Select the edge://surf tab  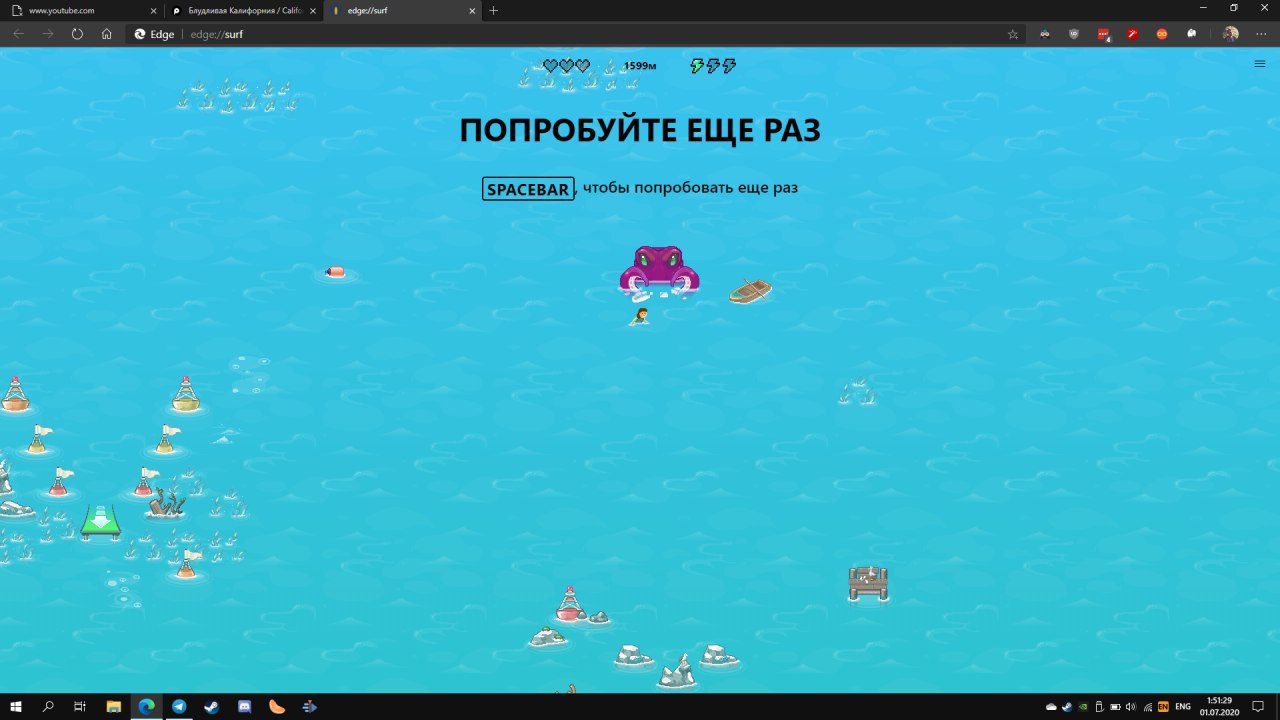tap(400, 10)
